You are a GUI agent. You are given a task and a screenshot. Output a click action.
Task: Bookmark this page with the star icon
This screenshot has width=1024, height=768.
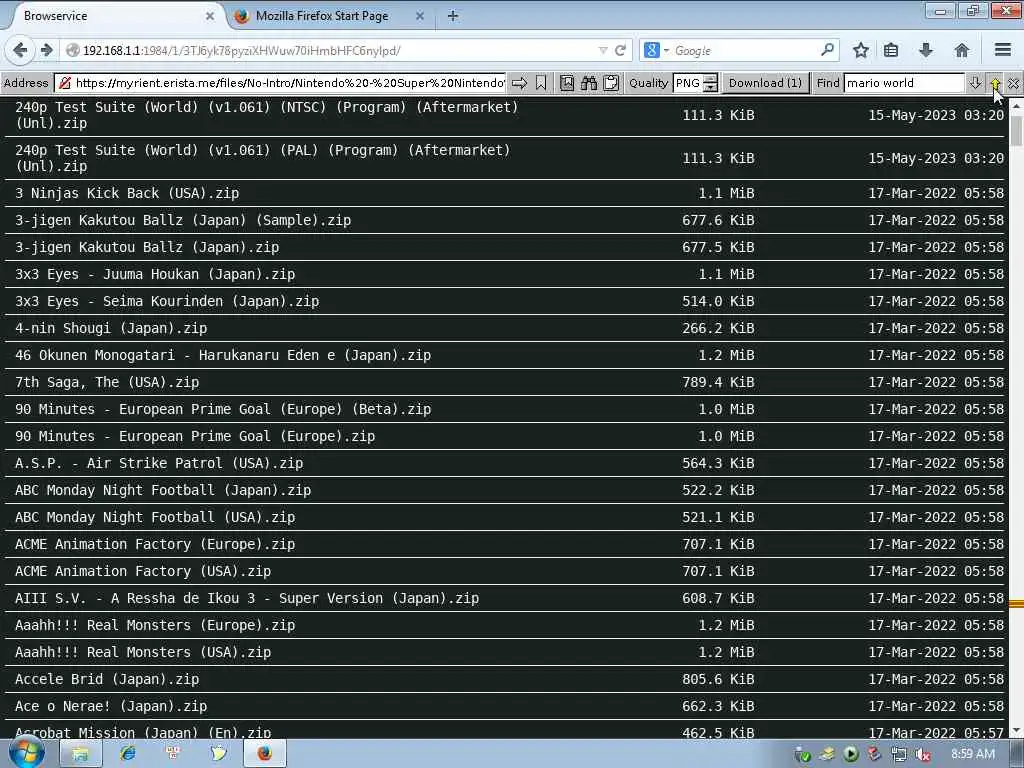[861, 50]
